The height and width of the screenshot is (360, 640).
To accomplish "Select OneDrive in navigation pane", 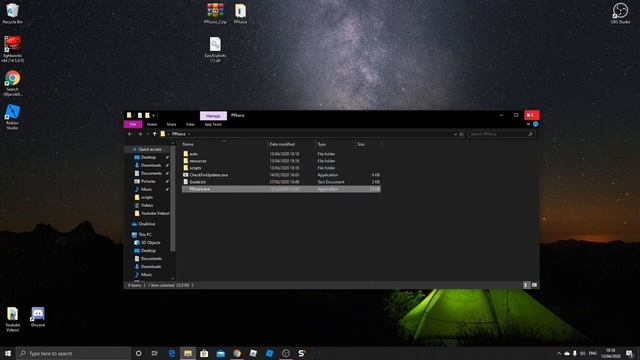I will [x=144, y=224].
